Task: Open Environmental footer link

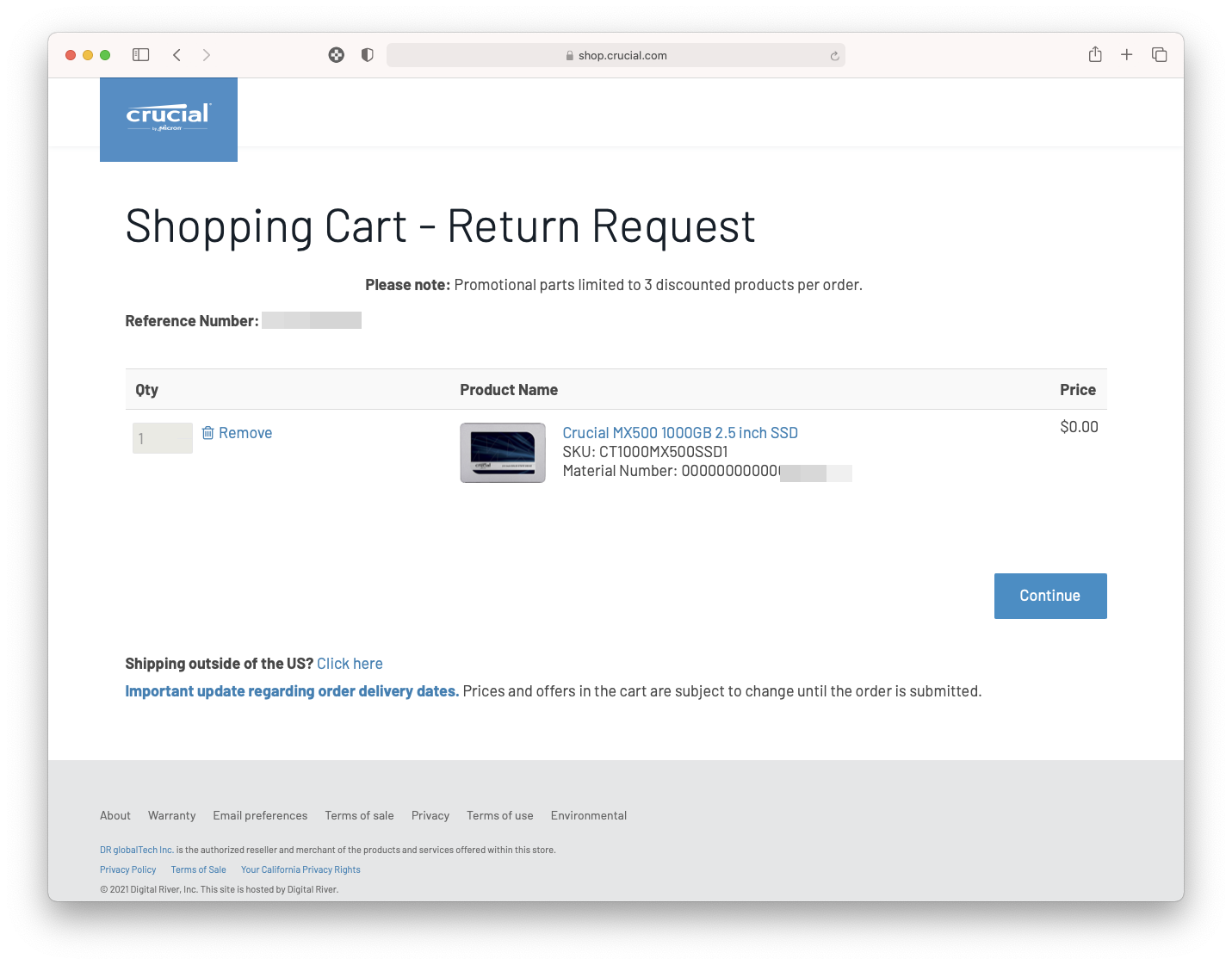Action: (589, 815)
